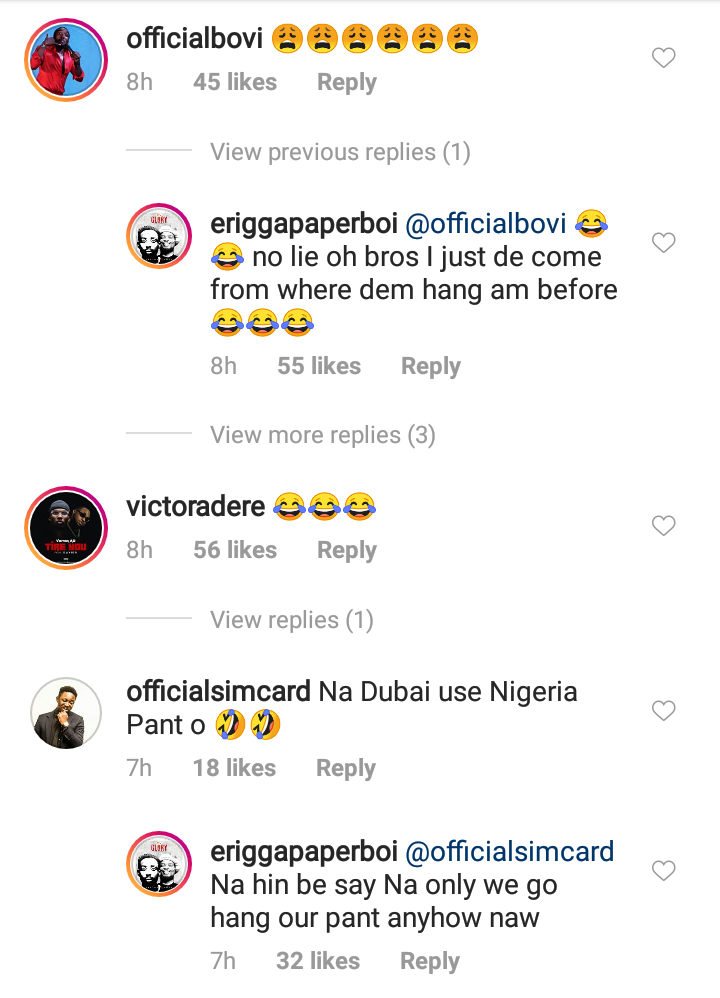Open the @officialsimcard mention link
Image resolution: width=720 pixels, height=998 pixels.
(x=507, y=852)
